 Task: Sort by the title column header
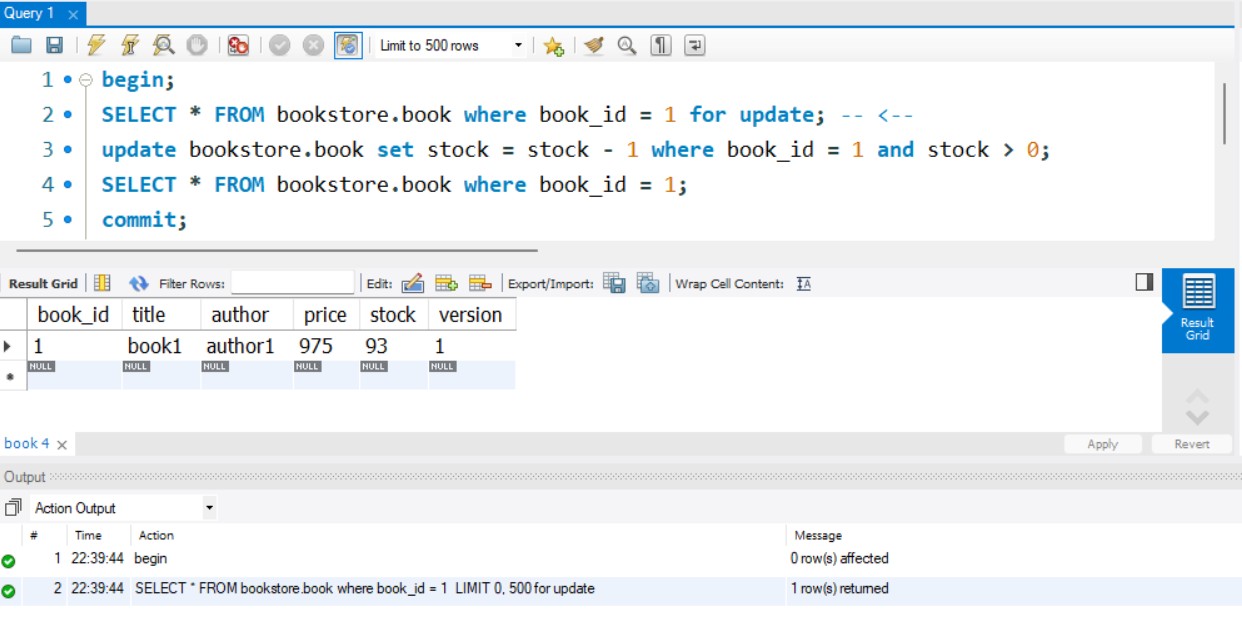161,314
